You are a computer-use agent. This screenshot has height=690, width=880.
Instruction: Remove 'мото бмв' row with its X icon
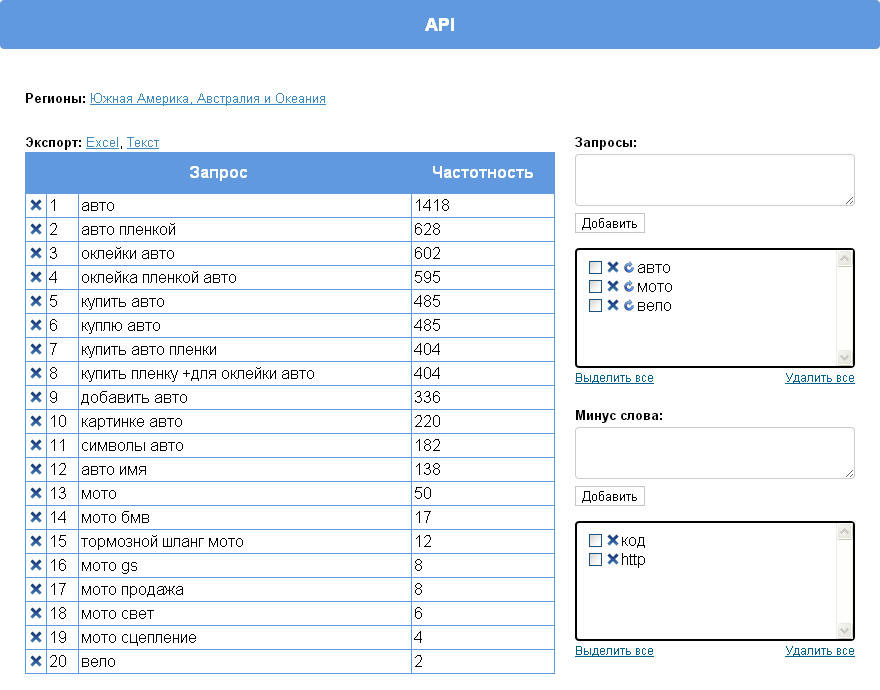click(x=36, y=517)
